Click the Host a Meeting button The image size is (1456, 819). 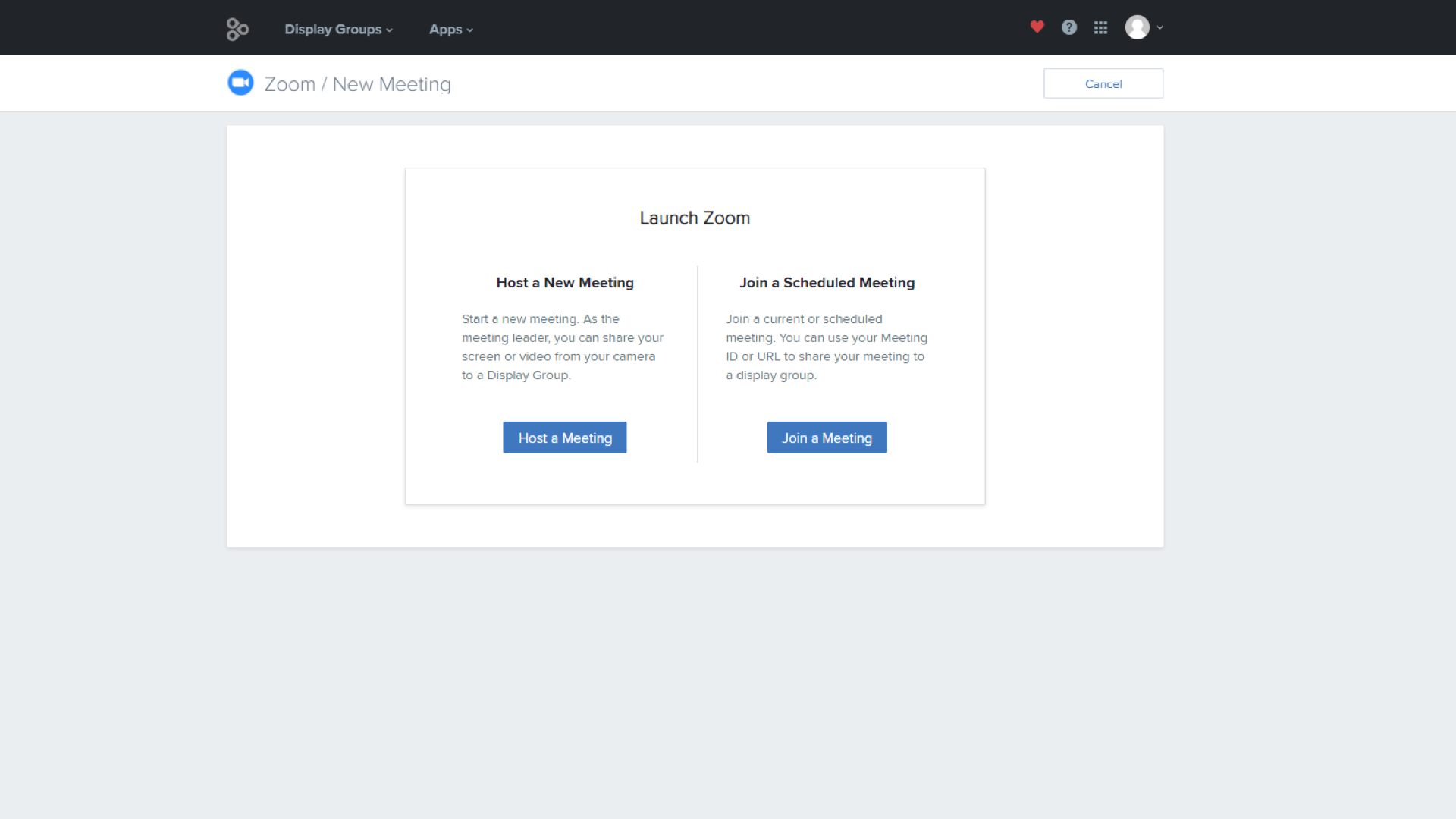565,438
